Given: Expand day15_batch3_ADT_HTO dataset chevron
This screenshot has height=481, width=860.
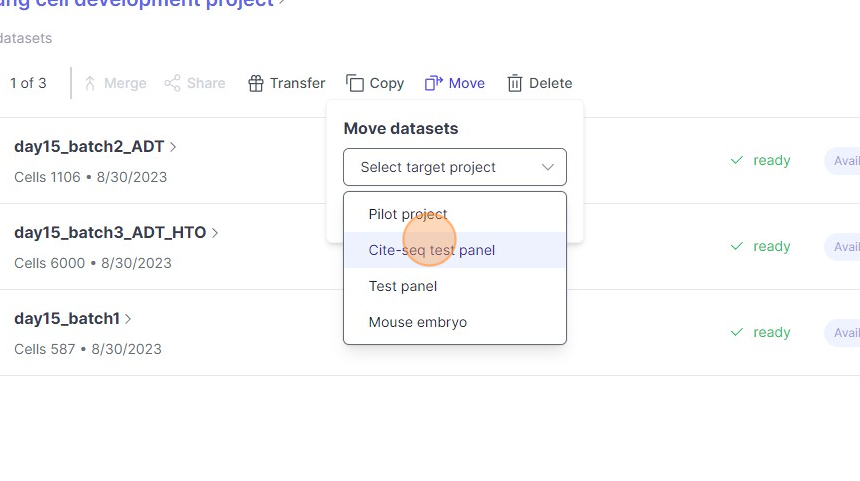Looking at the screenshot, I should (x=215, y=233).
